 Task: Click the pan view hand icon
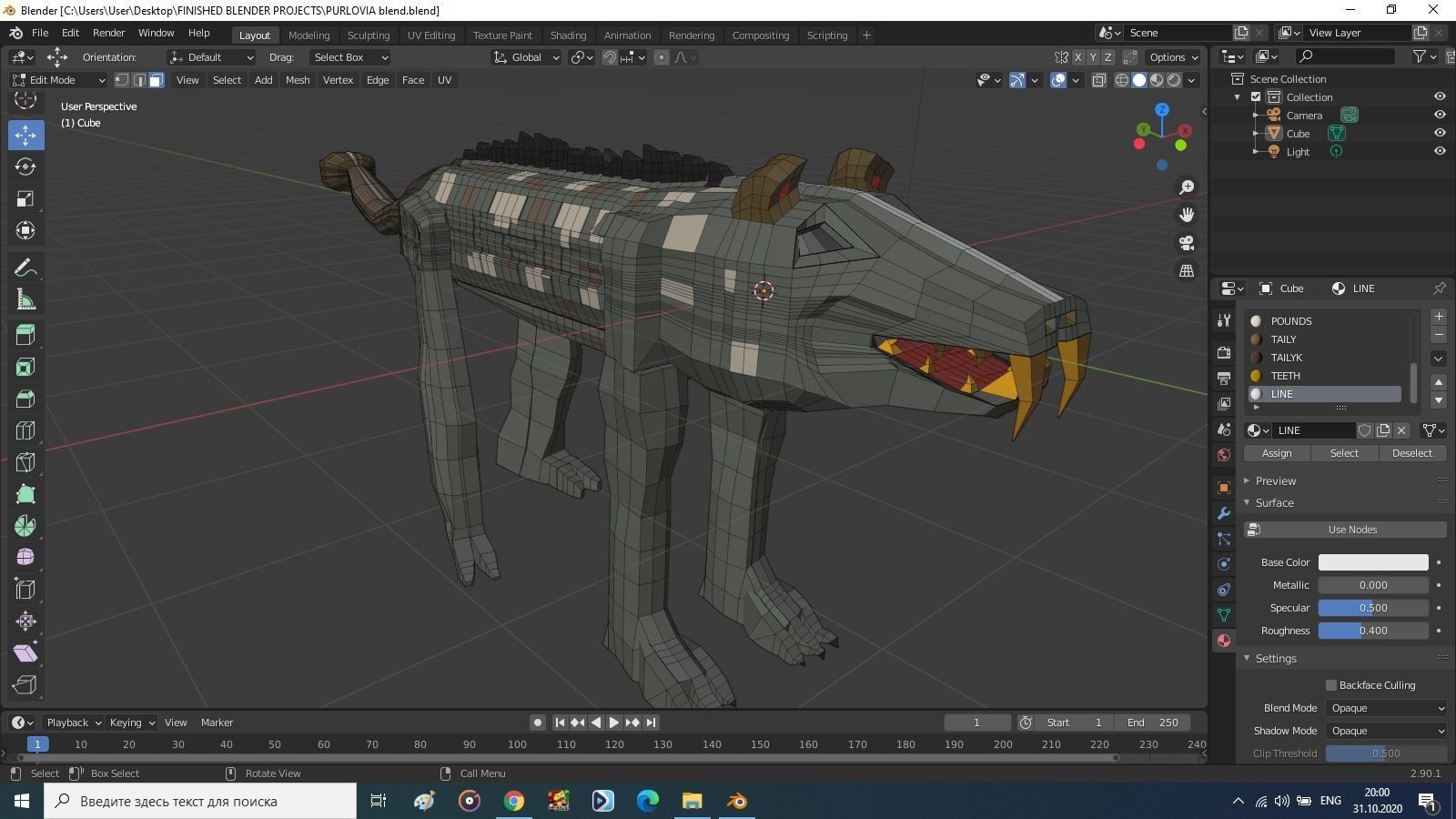(1187, 215)
